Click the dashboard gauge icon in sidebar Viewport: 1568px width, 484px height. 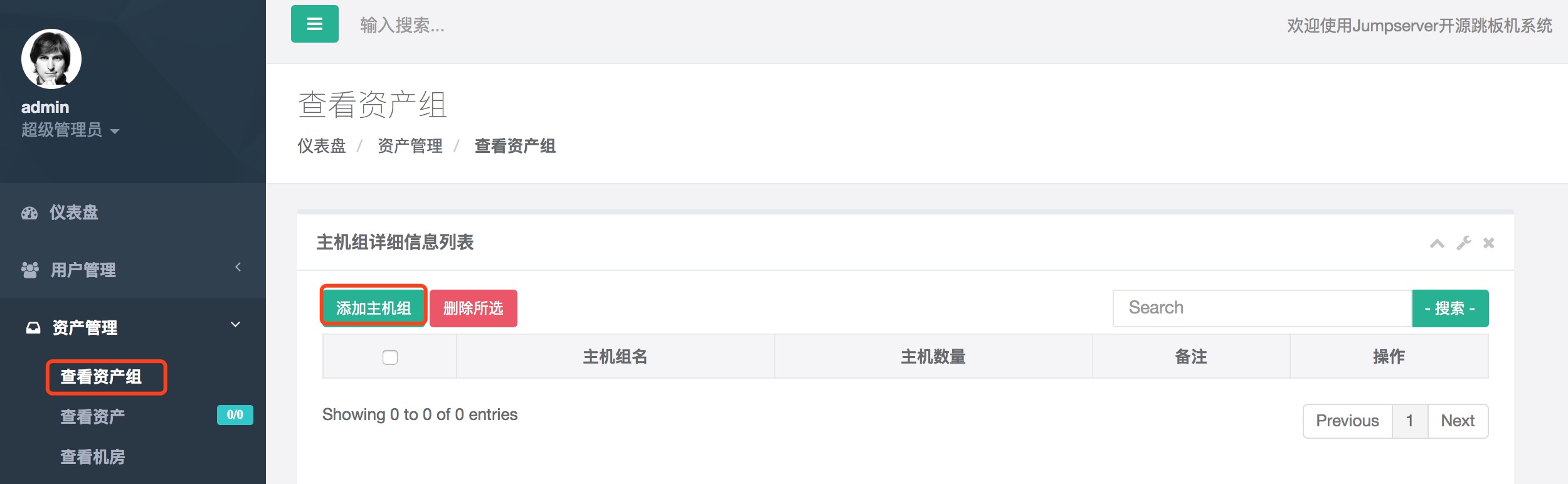(x=29, y=213)
